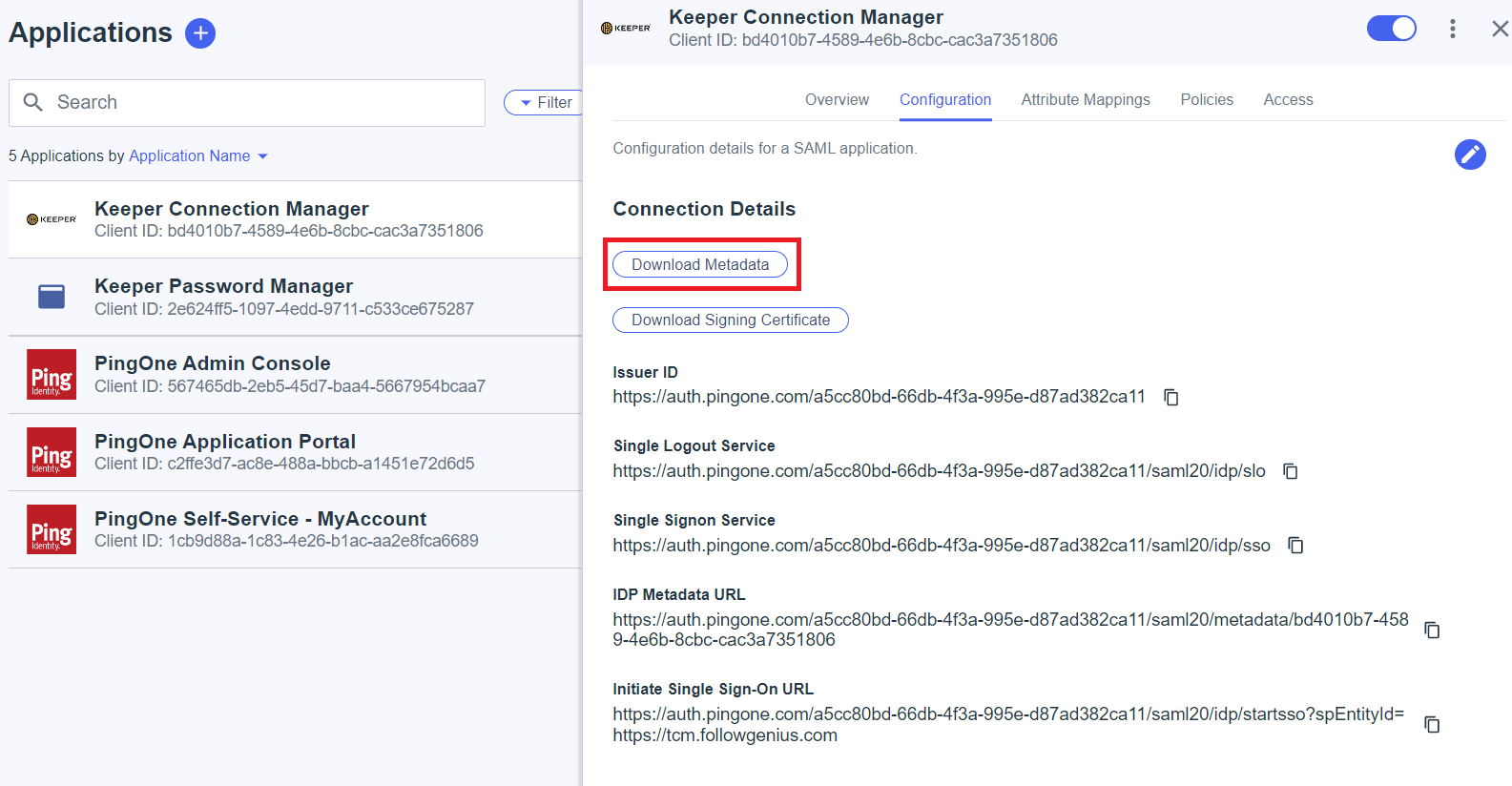This screenshot has width=1512, height=786.
Task: Copy the IDP Metadata URL
Action: [1432, 630]
